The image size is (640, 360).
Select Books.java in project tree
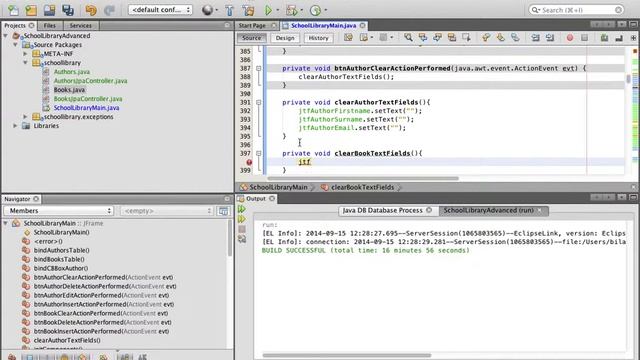click(x=69, y=90)
